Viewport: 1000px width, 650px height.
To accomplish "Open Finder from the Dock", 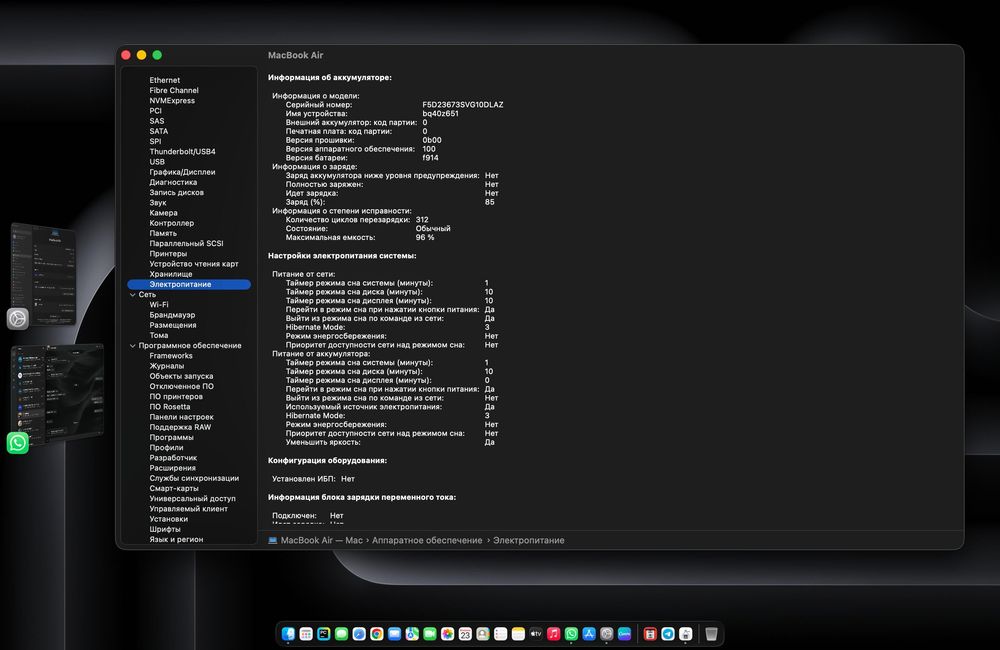I will 288,633.
